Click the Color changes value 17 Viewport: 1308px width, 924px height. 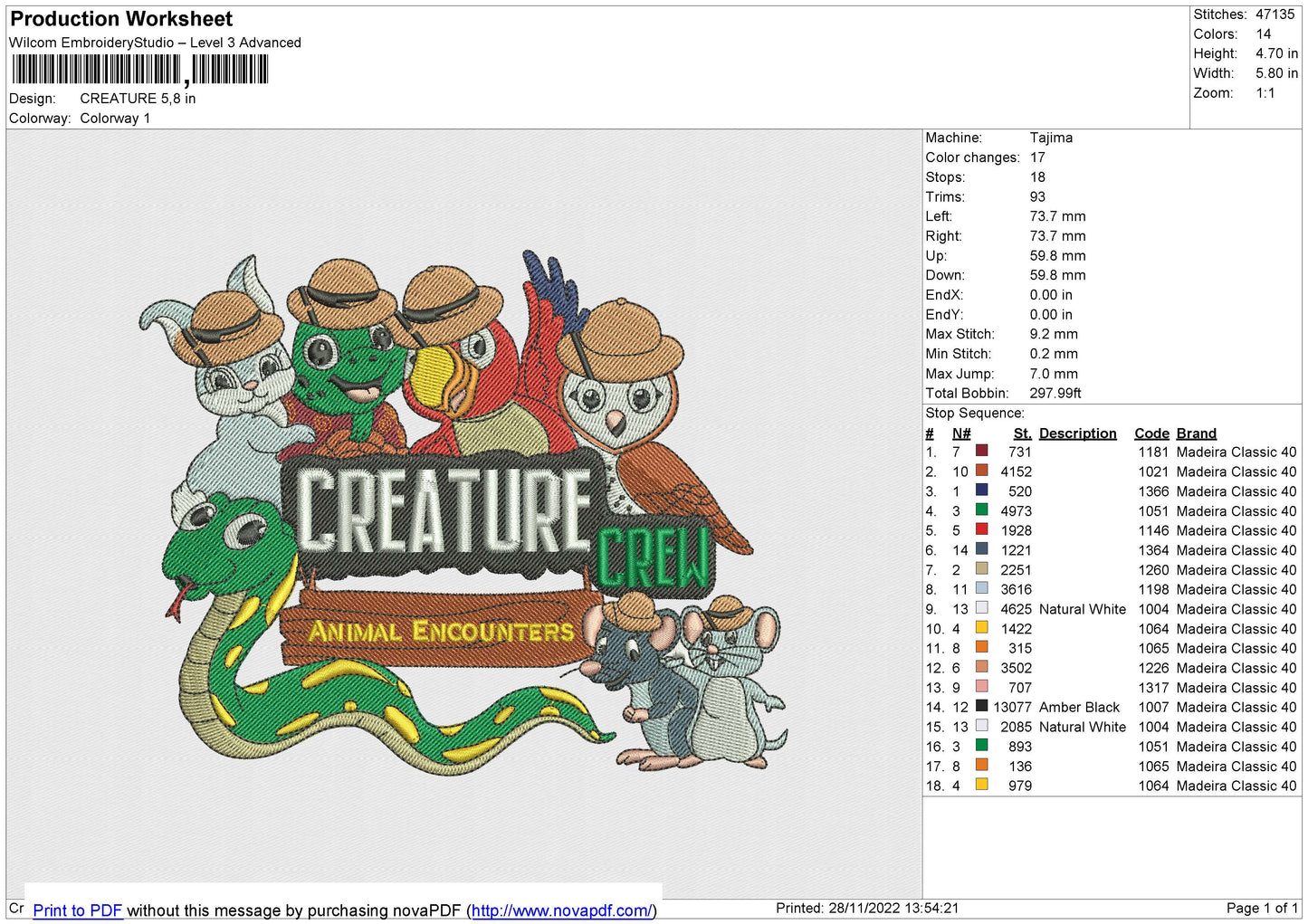point(1037,157)
